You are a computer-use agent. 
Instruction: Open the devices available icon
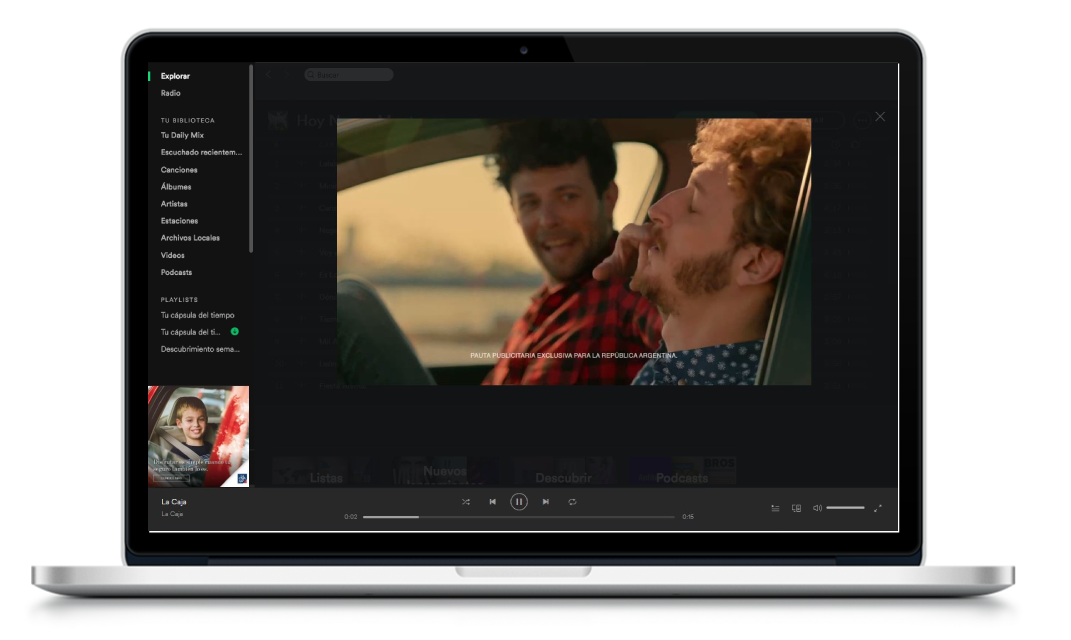(x=796, y=508)
